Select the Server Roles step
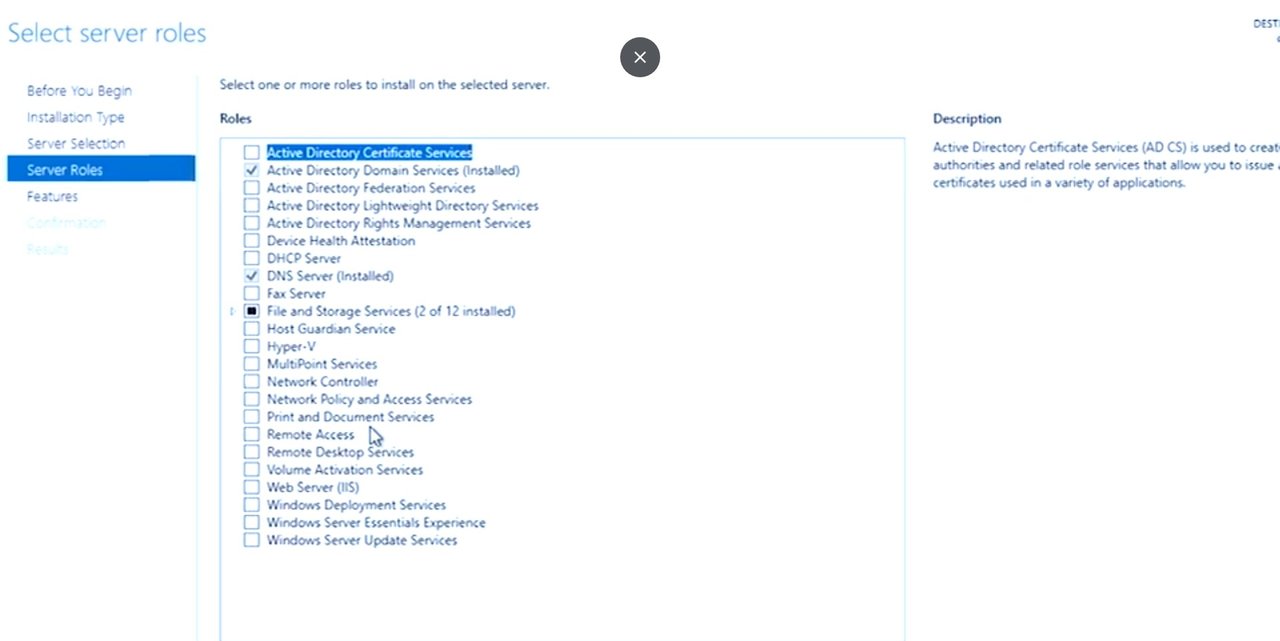 (101, 170)
